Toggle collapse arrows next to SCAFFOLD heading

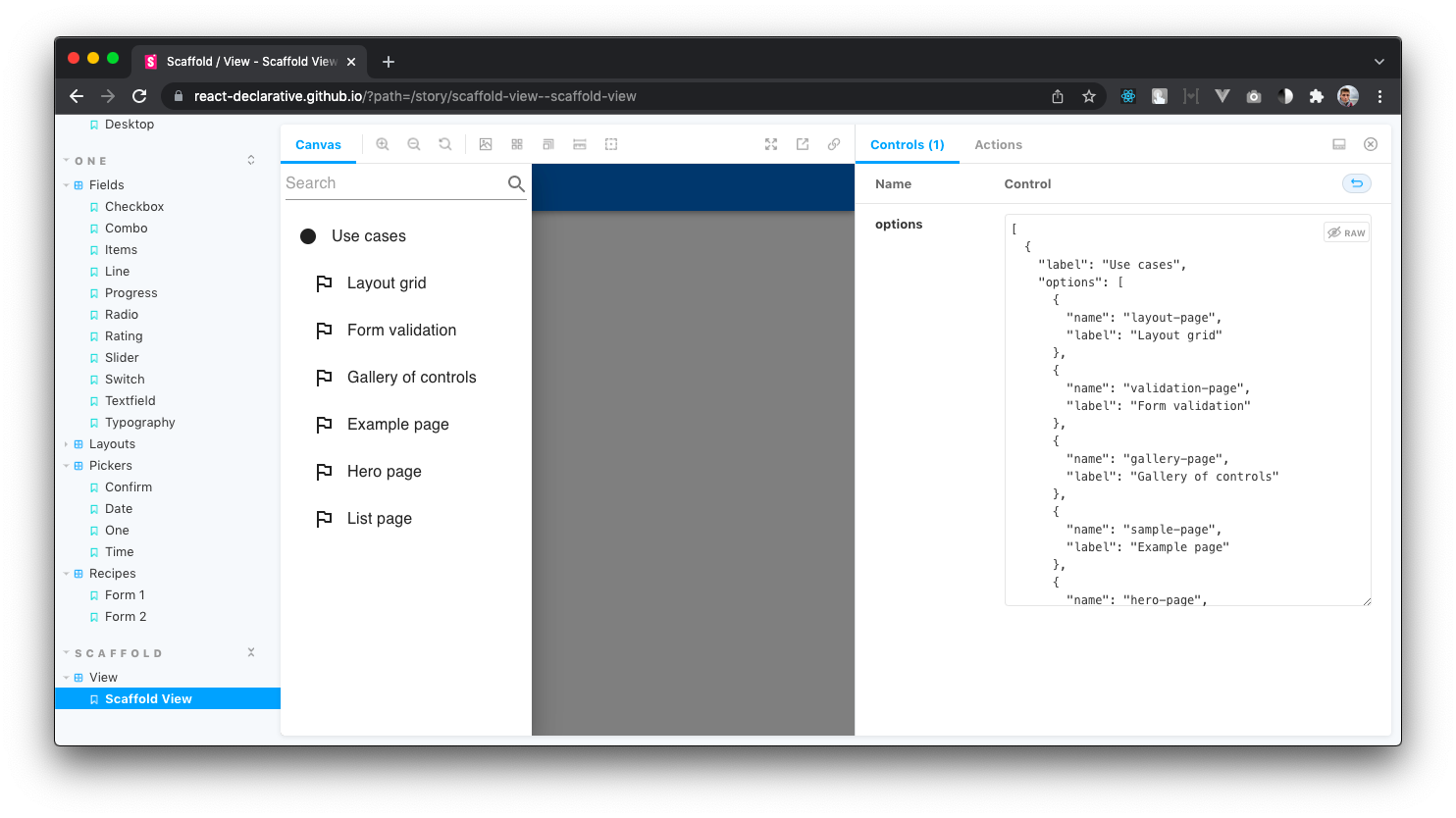click(x=251, y=652)
